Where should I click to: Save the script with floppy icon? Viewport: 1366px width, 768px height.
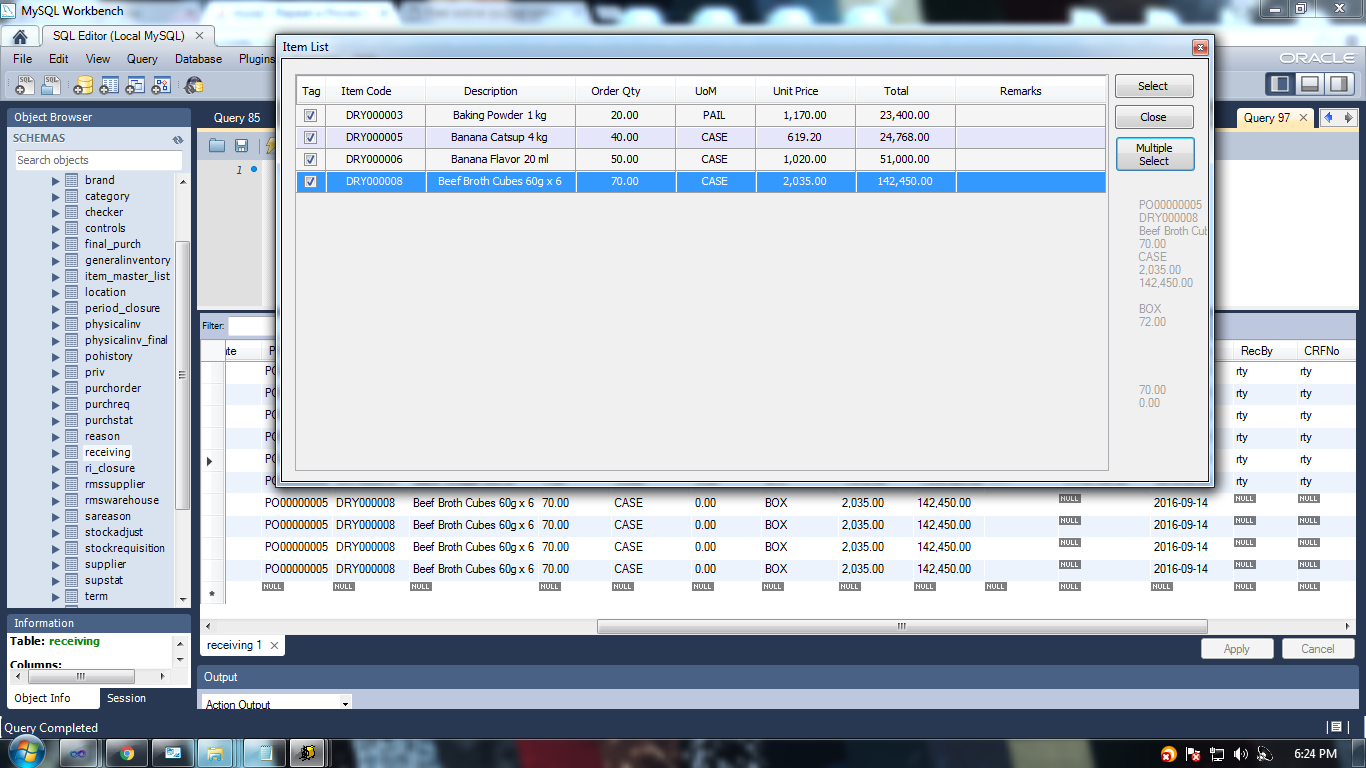click(x=241, y=146)
